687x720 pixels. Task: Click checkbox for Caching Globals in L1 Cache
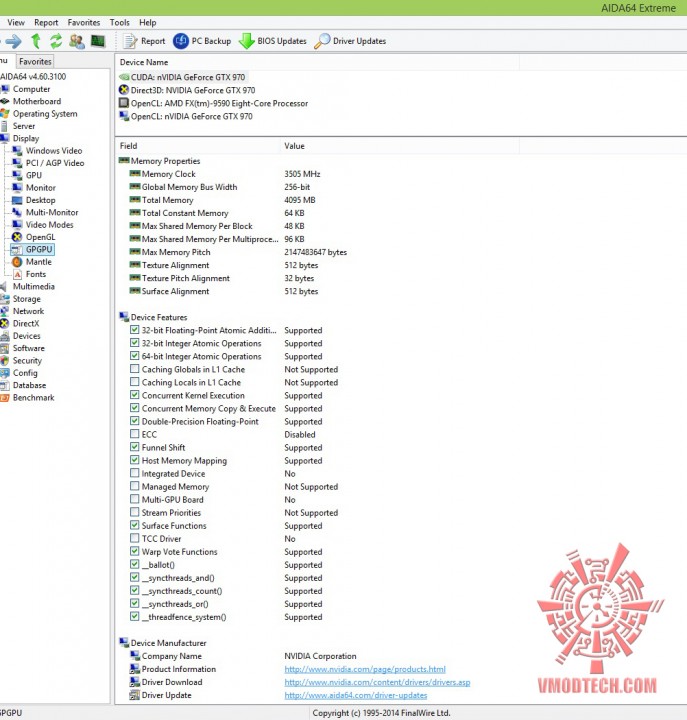[135, 369]
